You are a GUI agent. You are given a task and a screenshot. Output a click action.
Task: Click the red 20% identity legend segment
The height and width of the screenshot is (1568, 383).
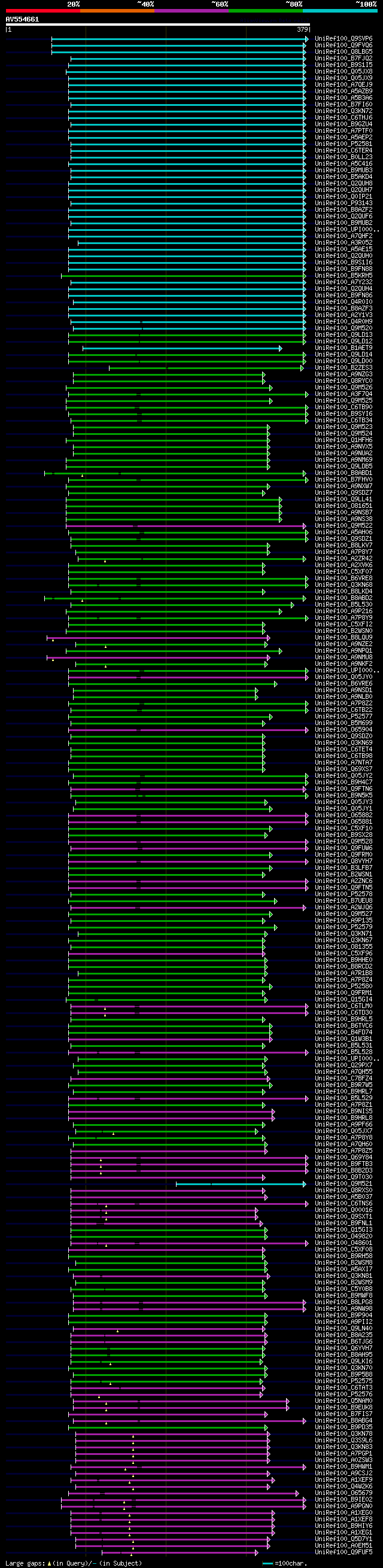[x=42, y=10]
